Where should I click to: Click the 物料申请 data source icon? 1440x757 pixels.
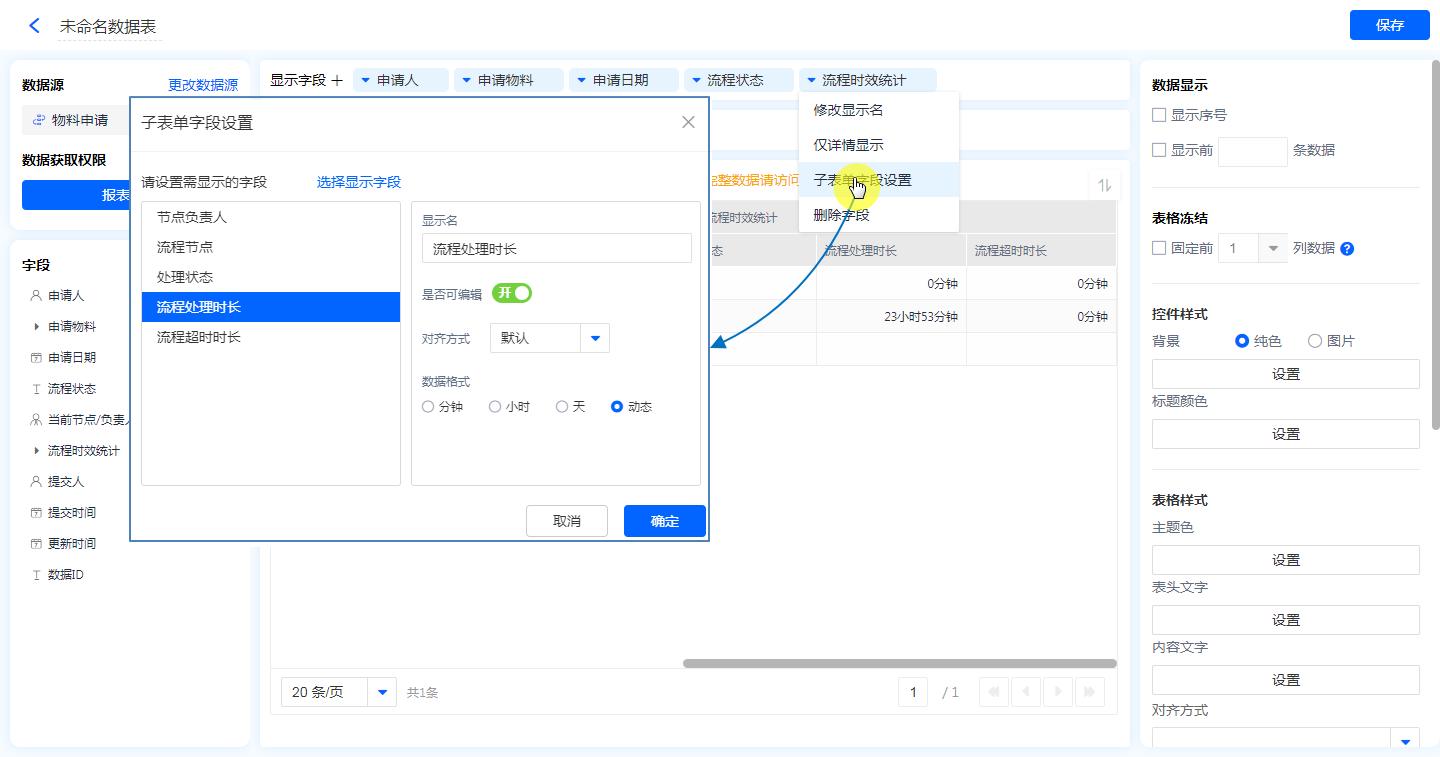click(x=39, y=120)
